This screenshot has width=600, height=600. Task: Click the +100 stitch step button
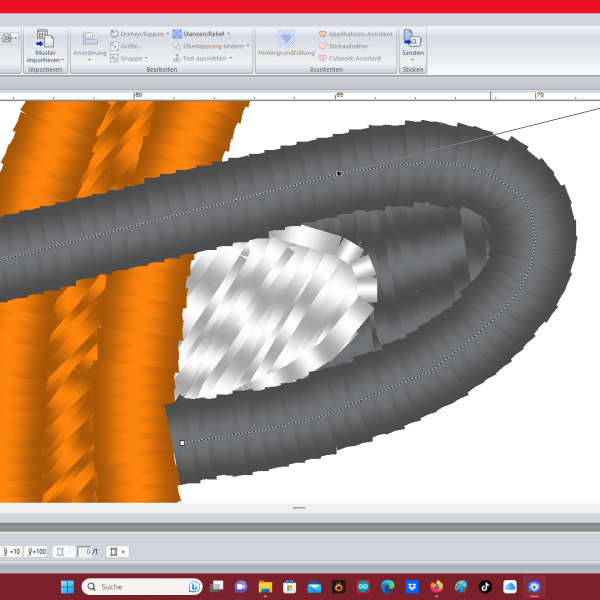pyautogui.click(x=37, y=551)
